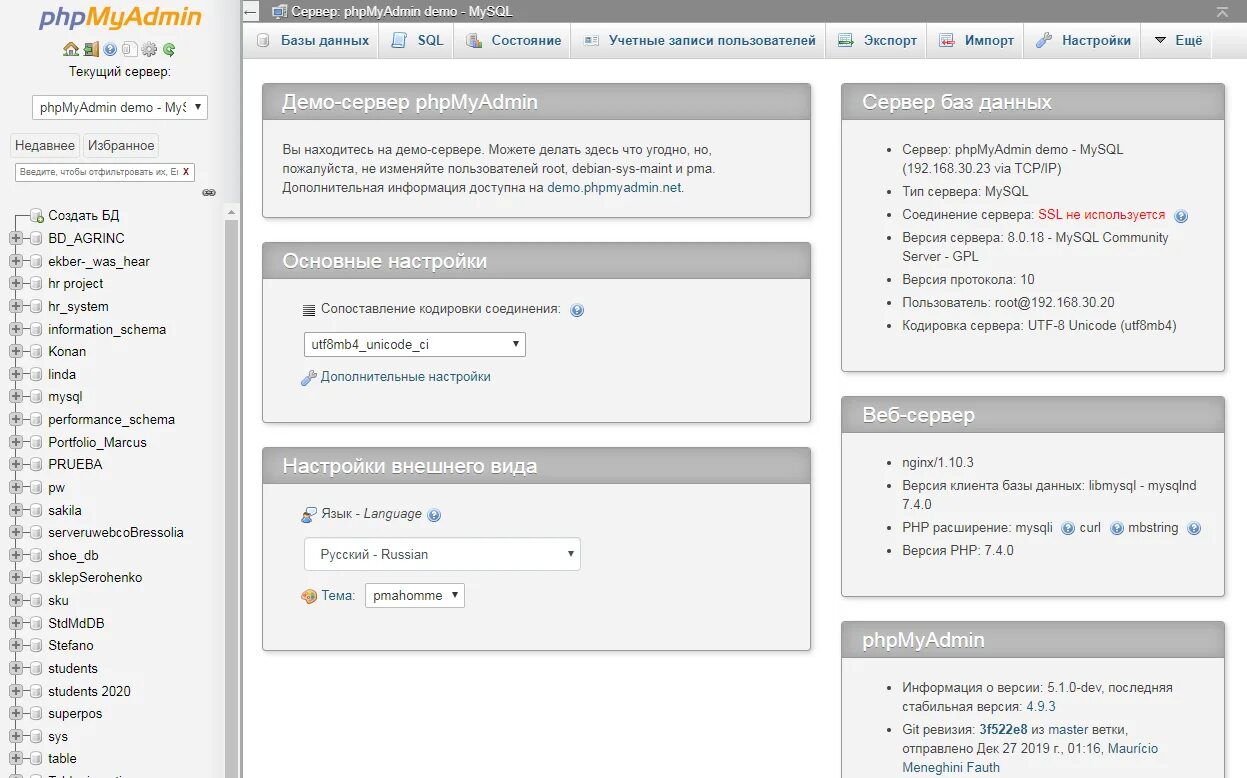Select Создать БД in the tree
This screenshot has height=778, width=1247.
click(x=84, y=216)
